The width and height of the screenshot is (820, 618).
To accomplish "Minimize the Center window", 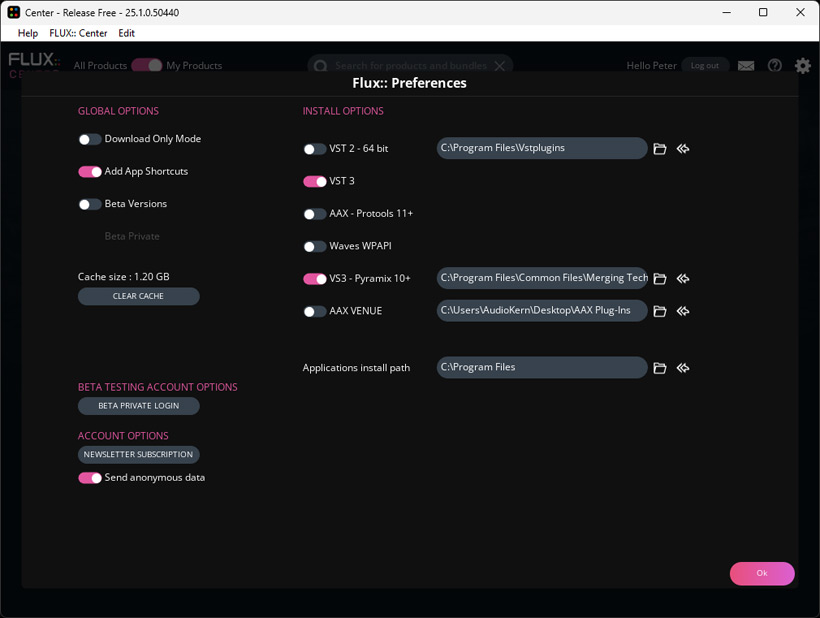I will pyautogui.click(x=726, y=12).
